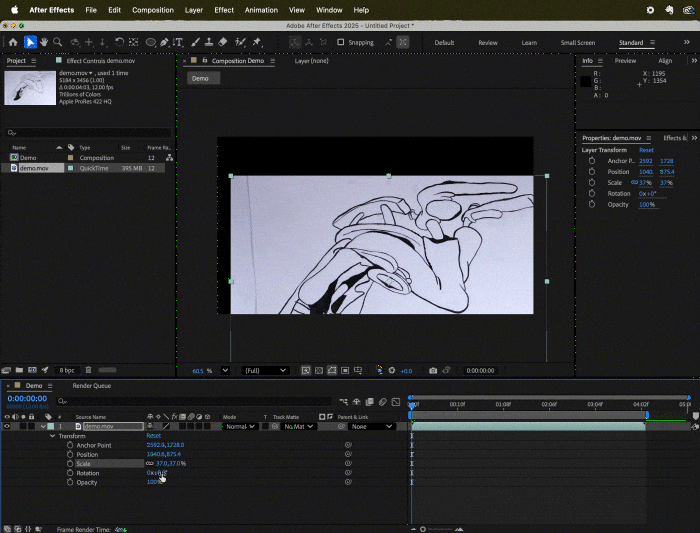Select the Hand tool
This screenshot has width=700, height=533.
pos(44,42)
